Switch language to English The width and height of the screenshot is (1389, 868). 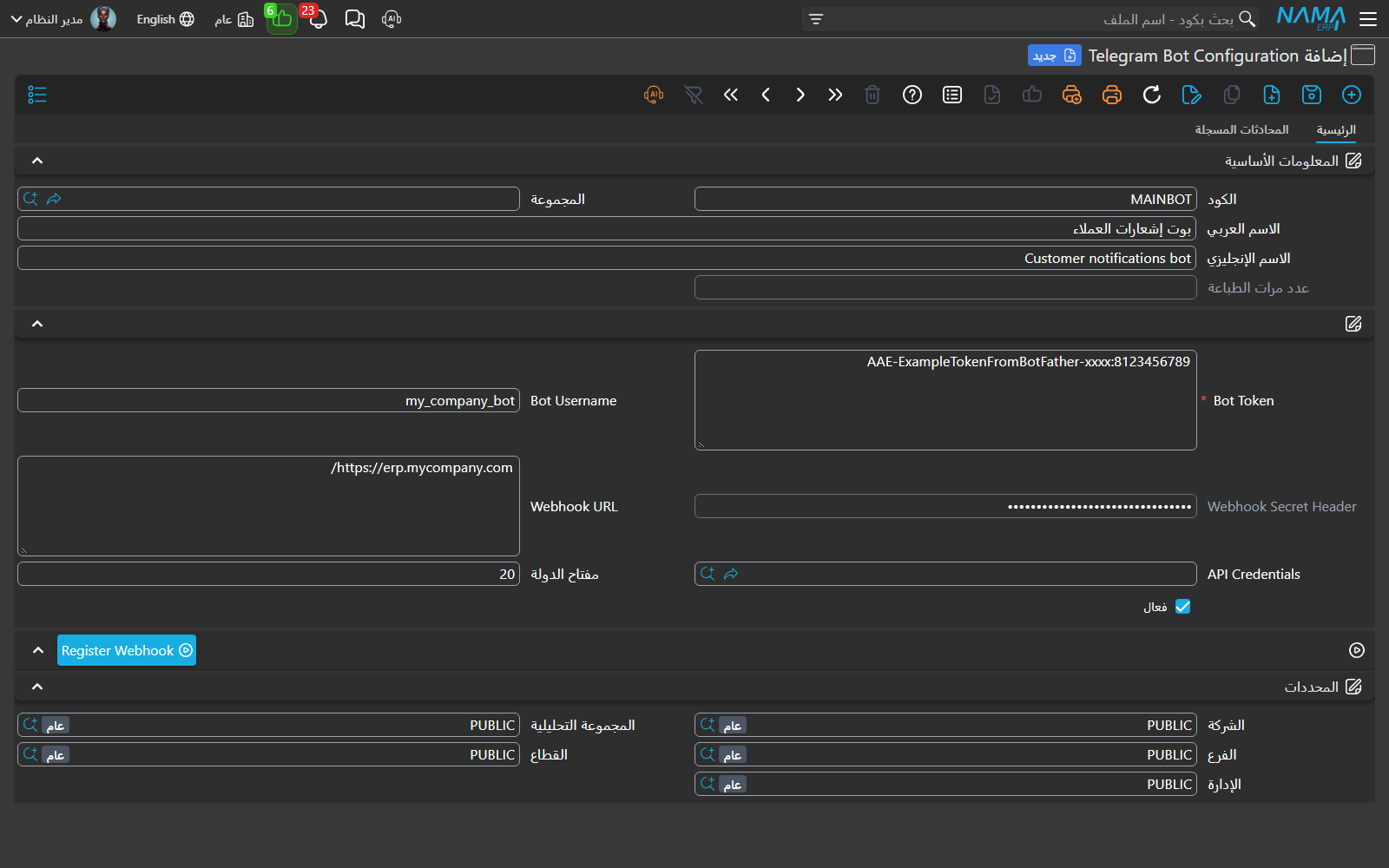coord(165,19)
